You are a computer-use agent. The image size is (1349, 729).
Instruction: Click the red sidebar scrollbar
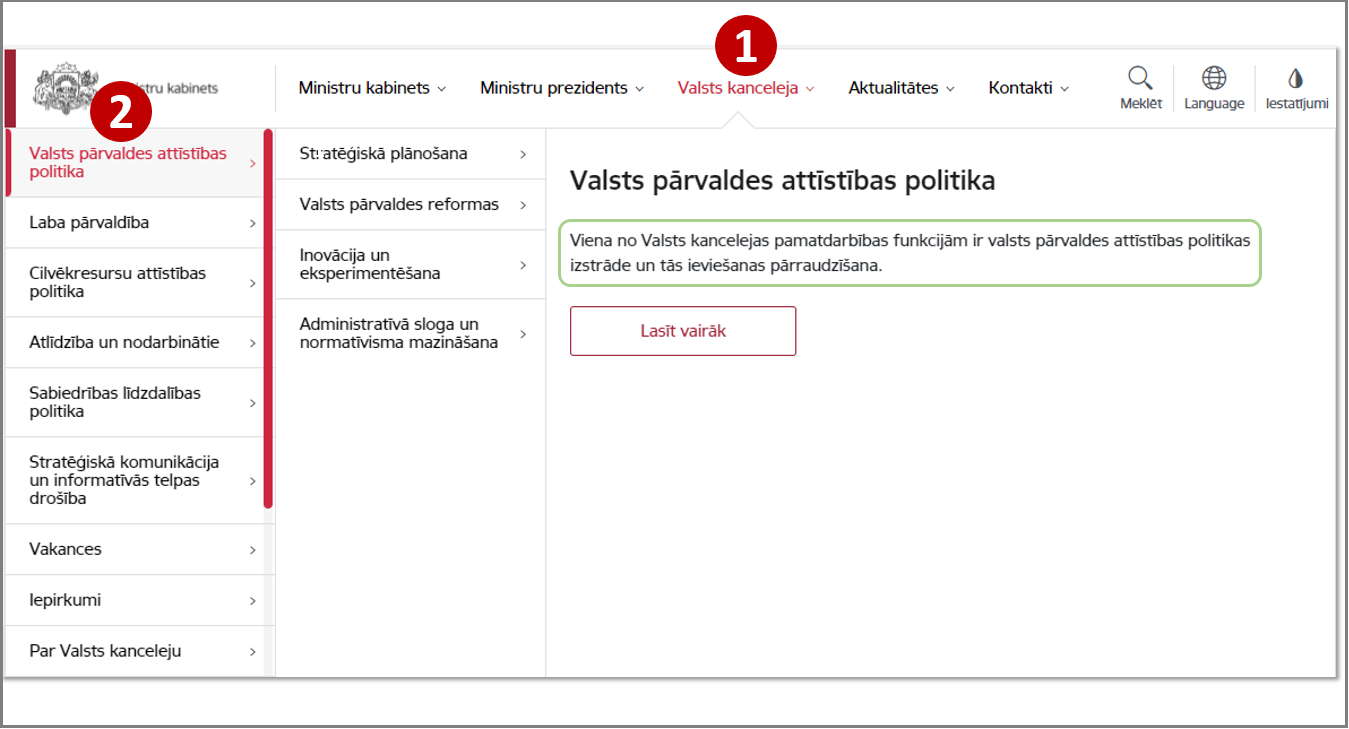pos(268,318)
